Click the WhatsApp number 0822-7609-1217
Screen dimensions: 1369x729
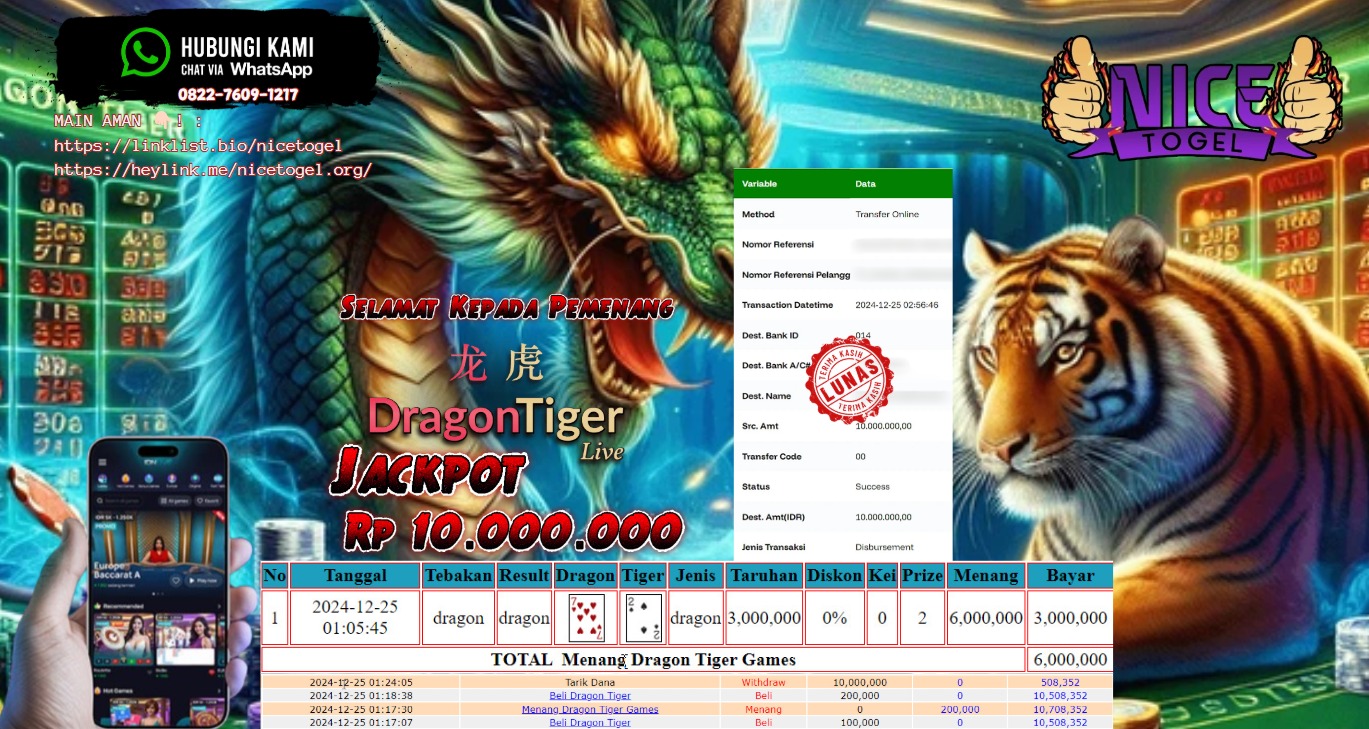[238, 95]
